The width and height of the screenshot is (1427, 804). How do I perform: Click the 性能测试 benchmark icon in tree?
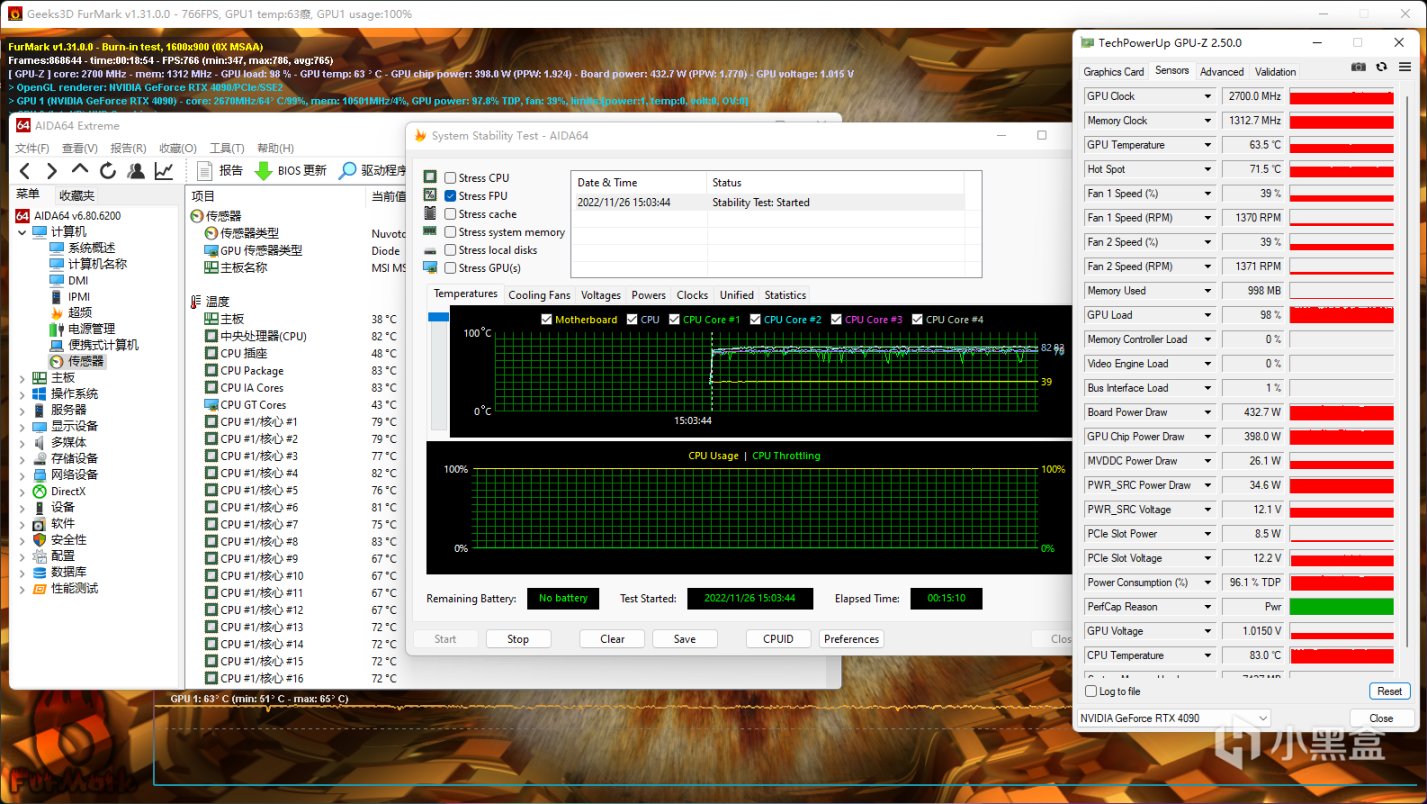40,588
